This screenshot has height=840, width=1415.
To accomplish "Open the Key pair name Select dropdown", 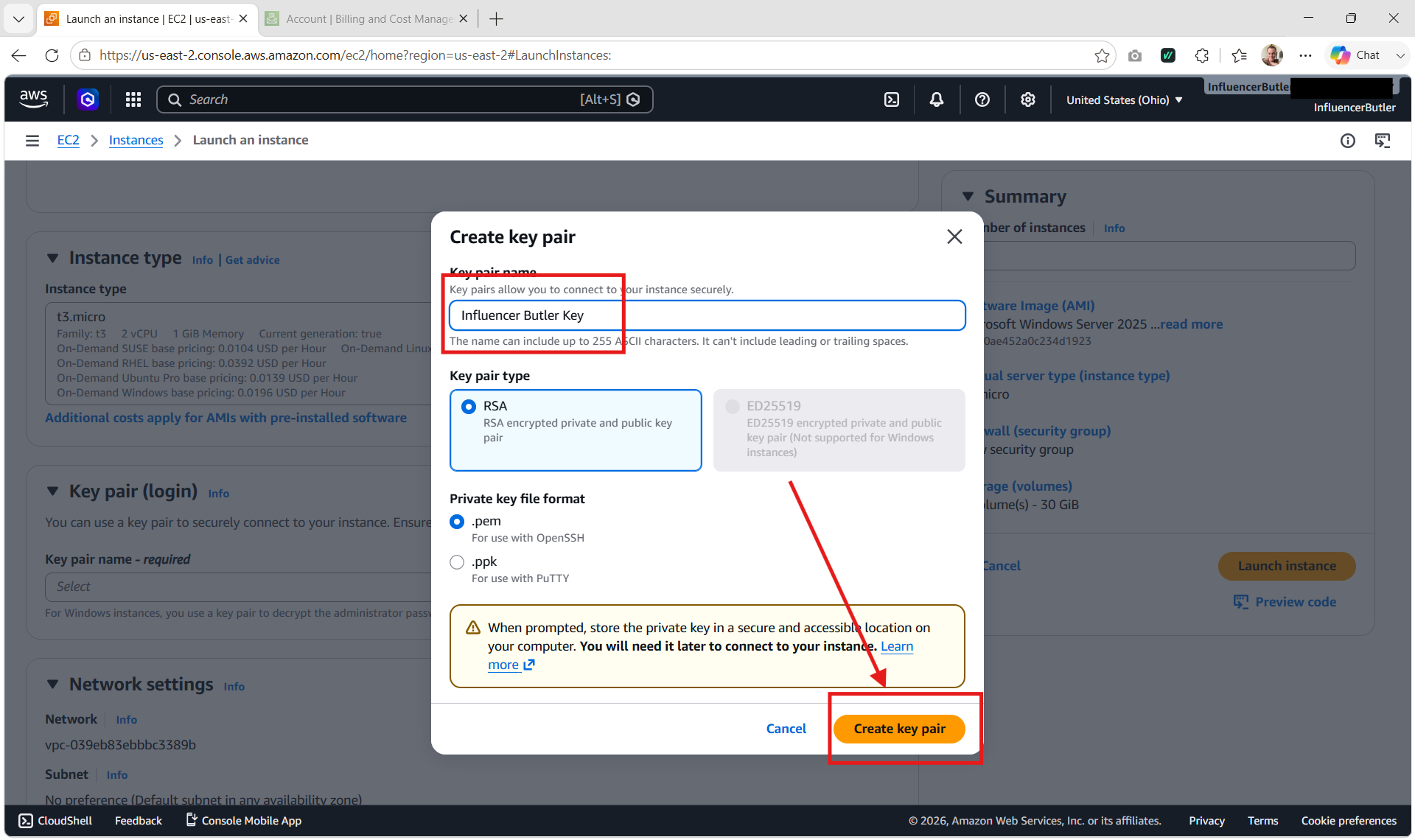I will [239, 587].
